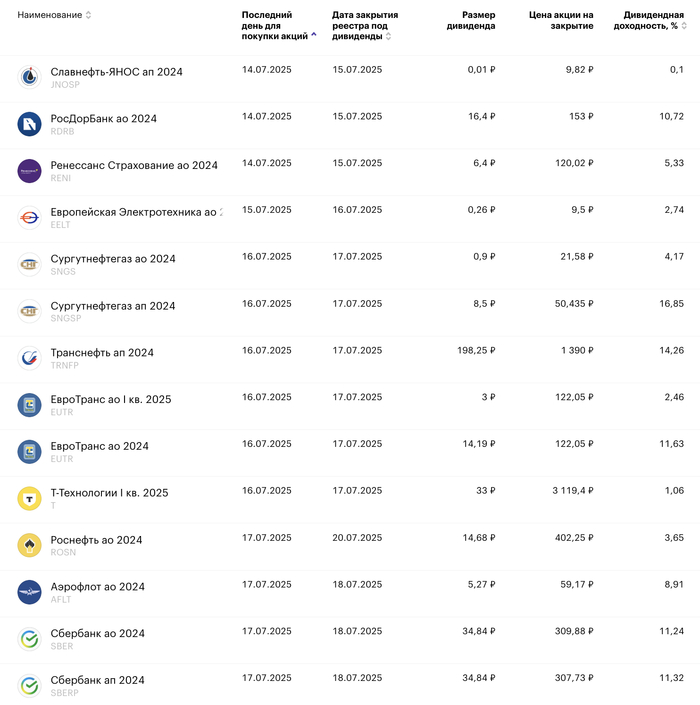Click the Аэрофлот logo icon
The image size is (700, 705).
click(29, 592)
